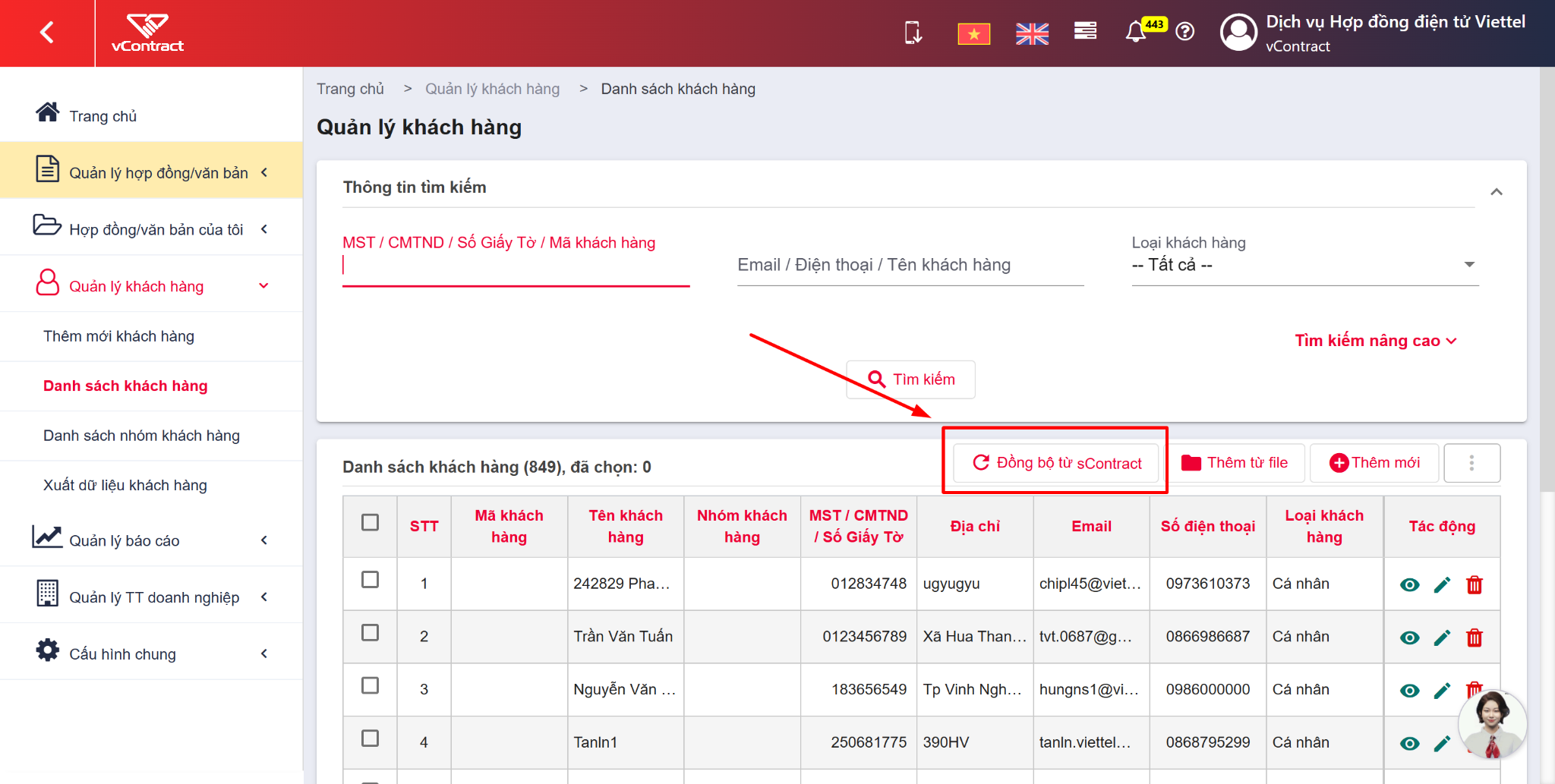Viewport: 1555px width, 784px height.
Task: Open the help question mark icon
Action: [x=1184, y=32]
